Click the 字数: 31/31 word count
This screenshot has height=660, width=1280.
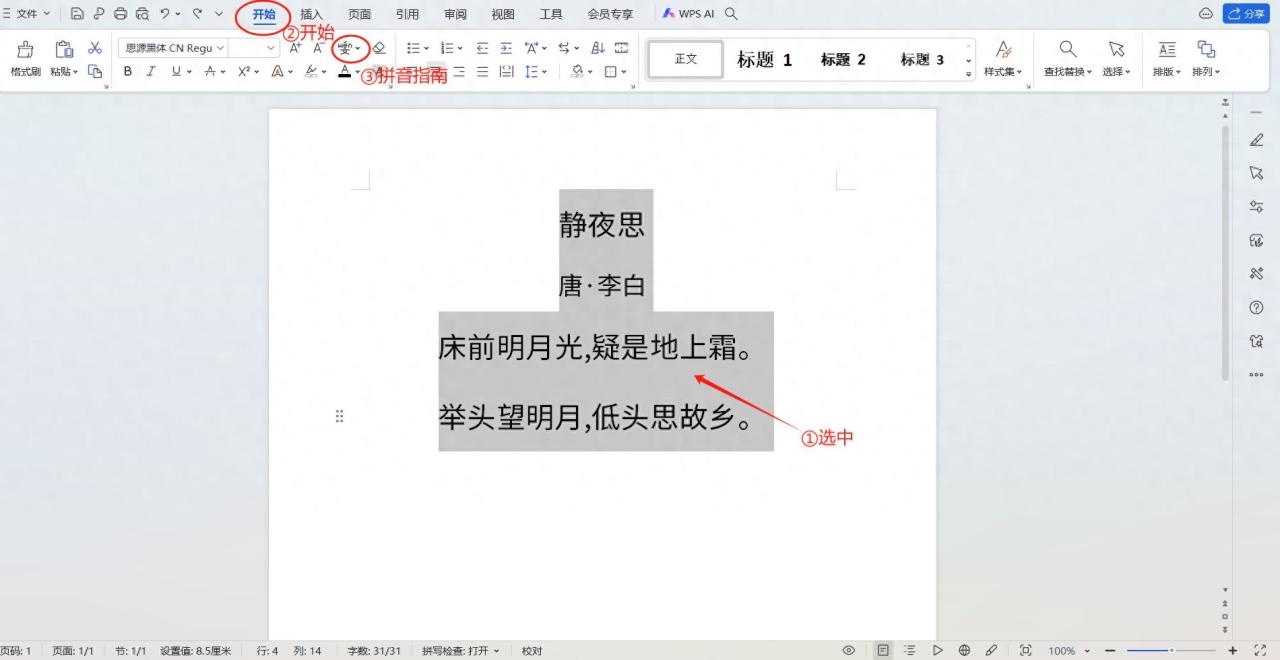[x=374, y=651]
